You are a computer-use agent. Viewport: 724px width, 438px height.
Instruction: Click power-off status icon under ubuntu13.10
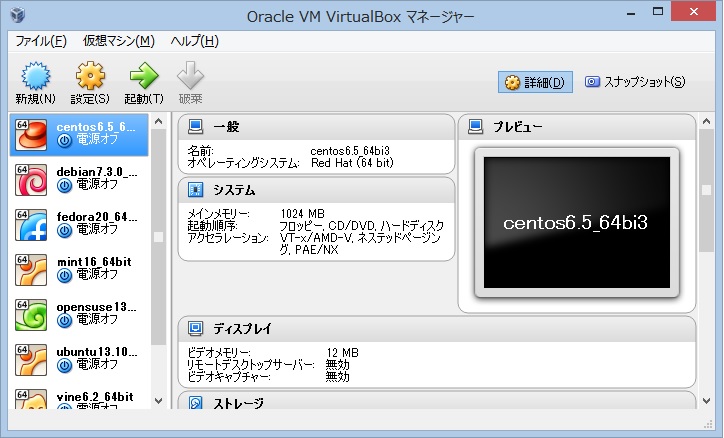pyautogui.click(x=65, y=366)
